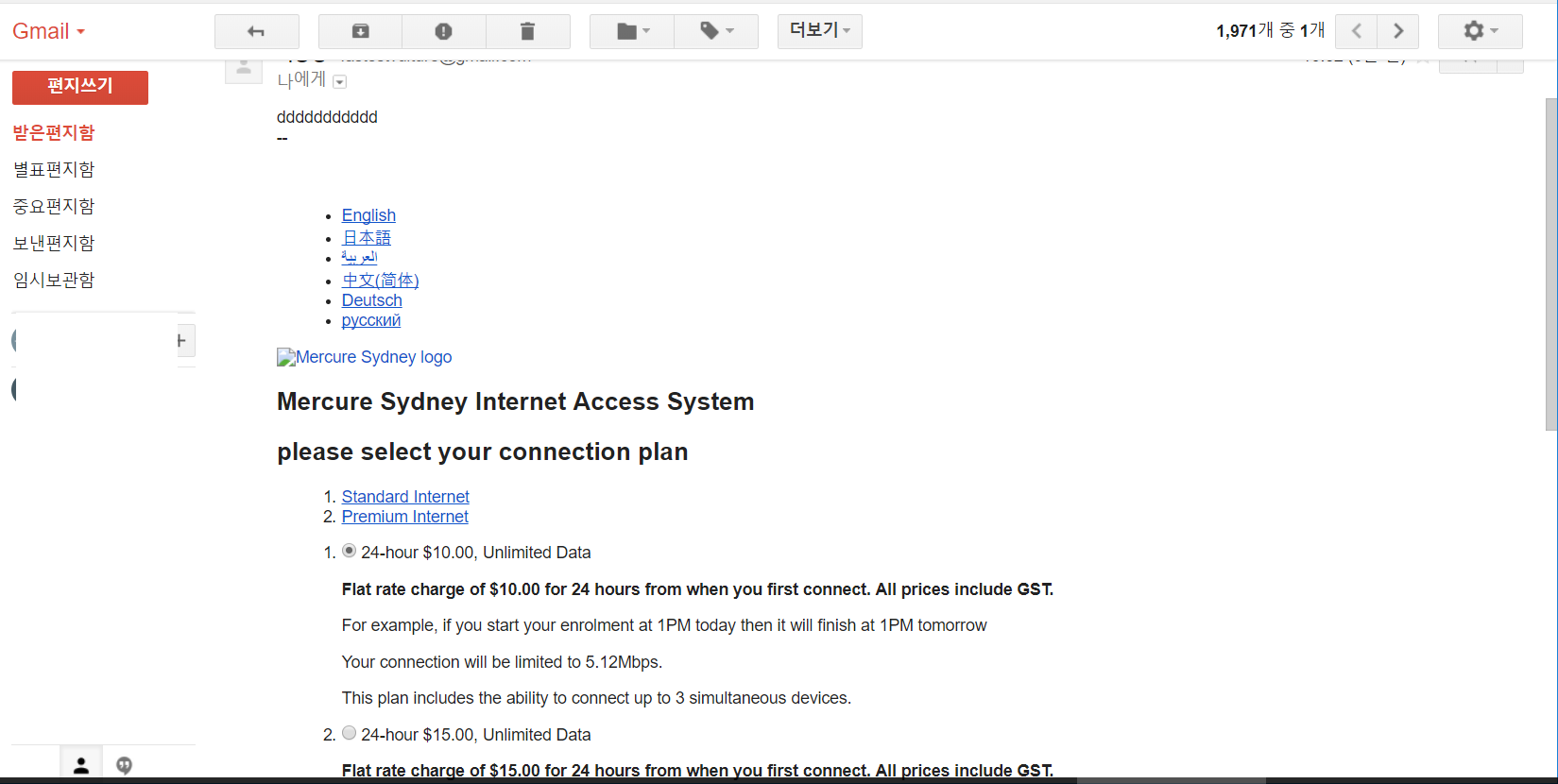Click the back-to-inbox arrow icon
1558x784 pixels.
coord(256,31)
